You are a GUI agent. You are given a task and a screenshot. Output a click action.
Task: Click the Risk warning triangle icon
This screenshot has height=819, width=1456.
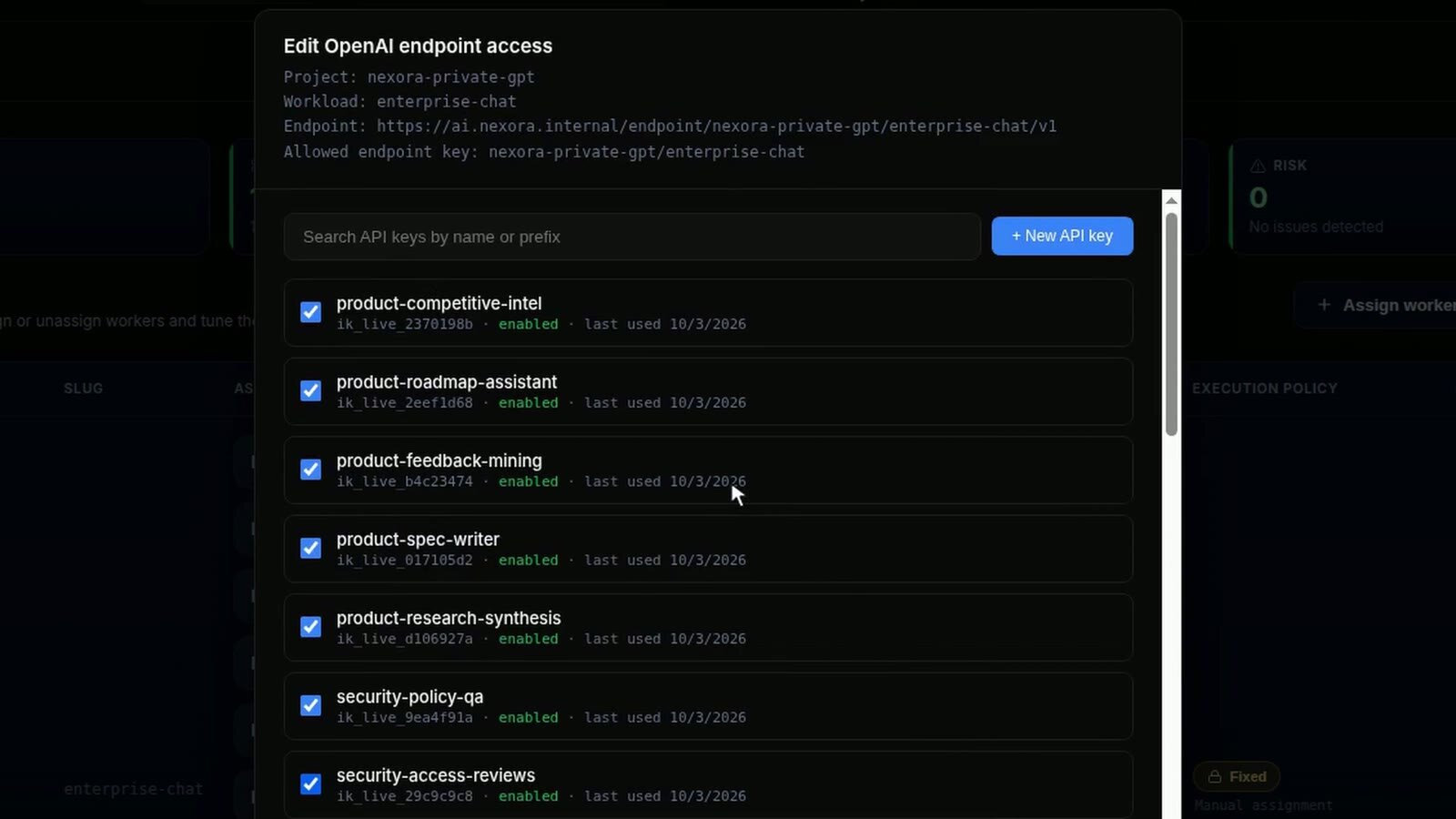pyautogui.click(x=1258, y=166)
